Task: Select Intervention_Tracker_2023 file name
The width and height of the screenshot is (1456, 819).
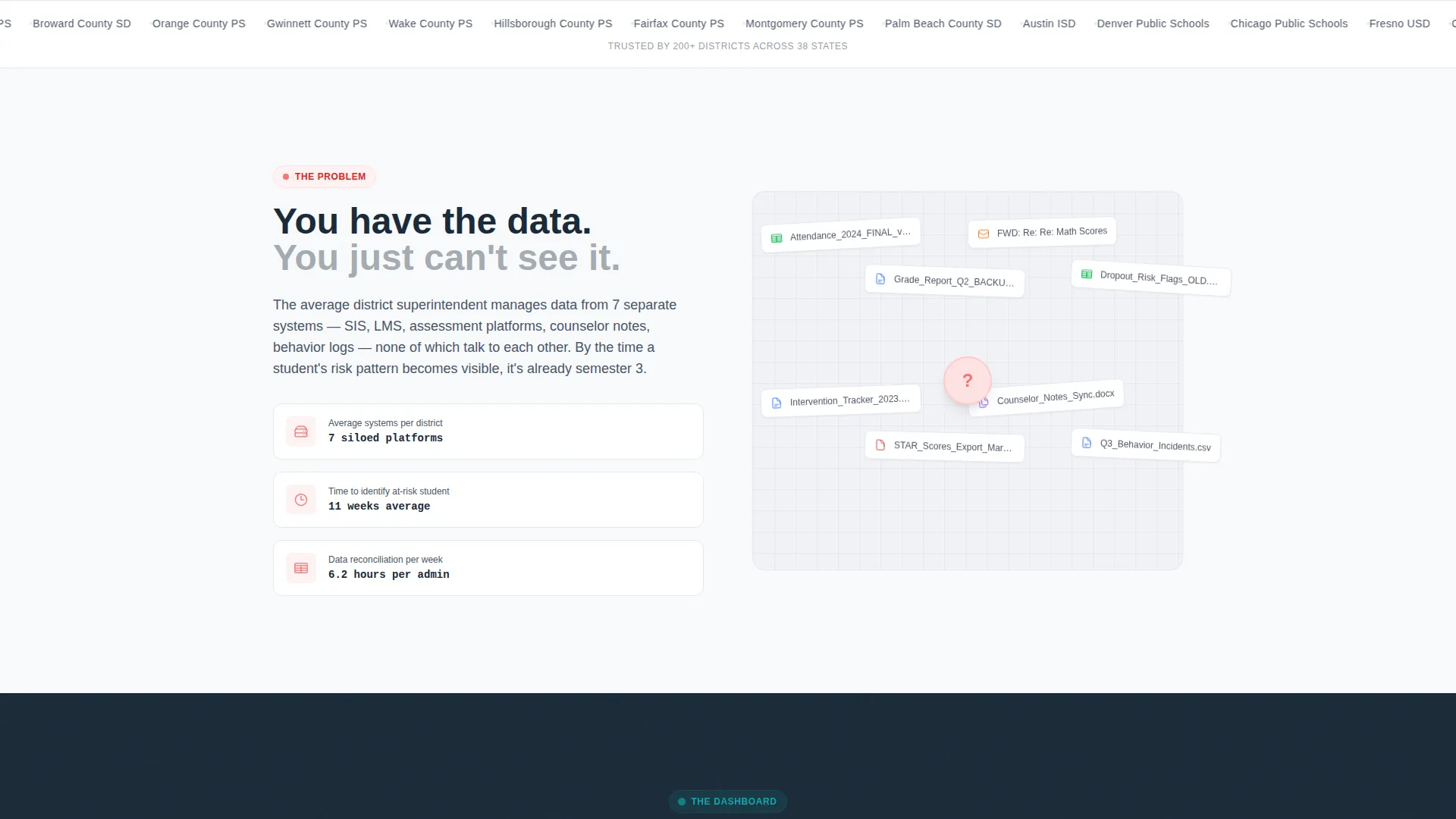Action: (x=850, y=400)
